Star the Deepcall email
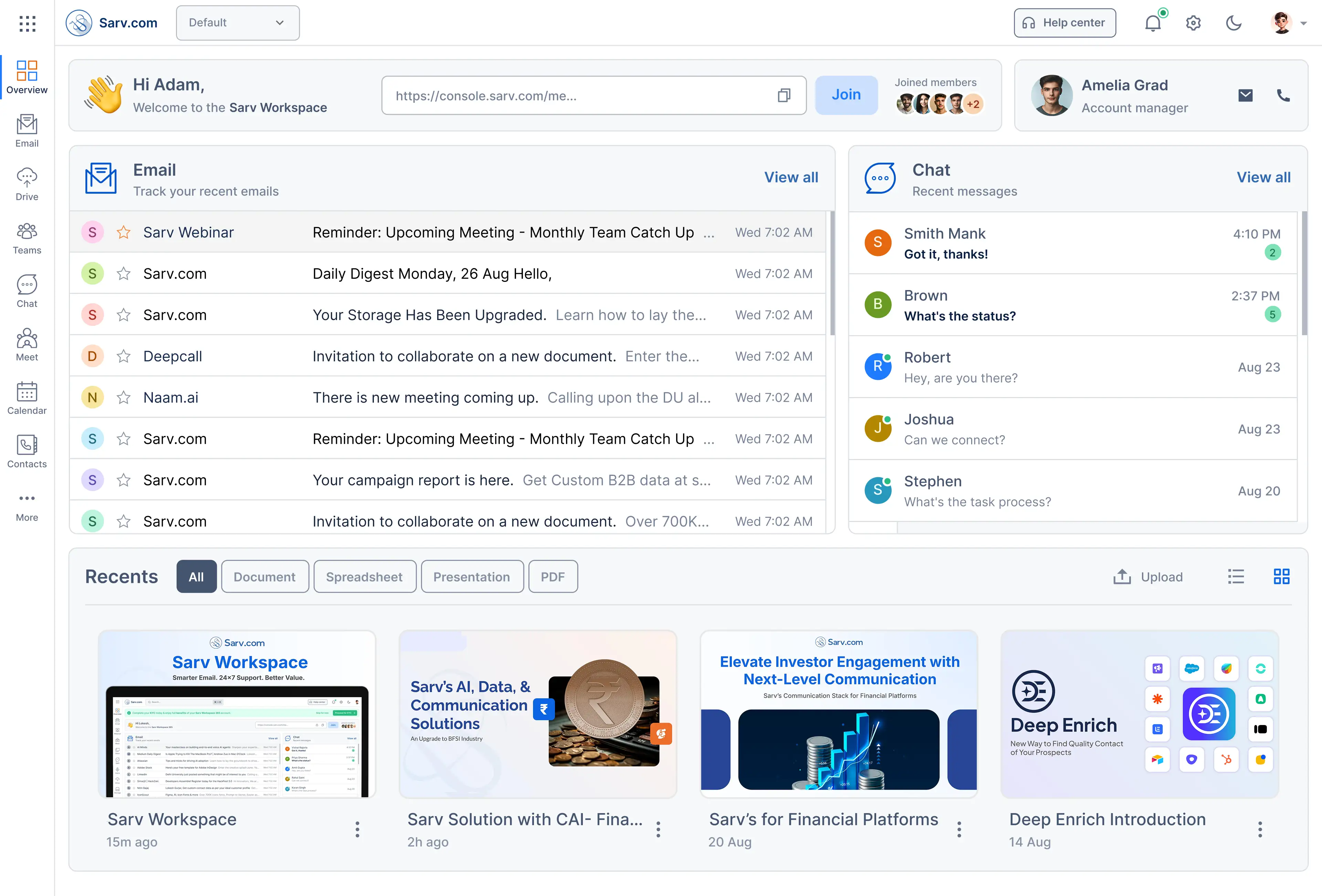 click(124, 356)
